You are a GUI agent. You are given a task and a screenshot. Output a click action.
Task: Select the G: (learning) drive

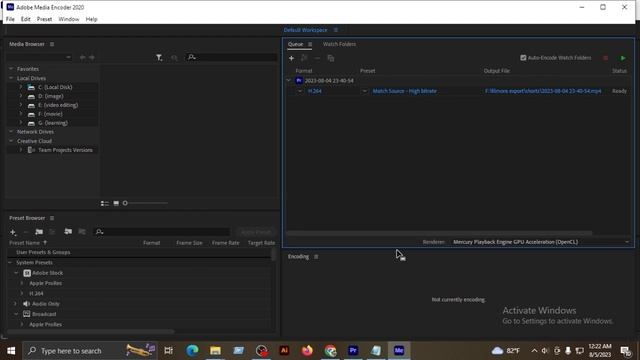[53, 123]
